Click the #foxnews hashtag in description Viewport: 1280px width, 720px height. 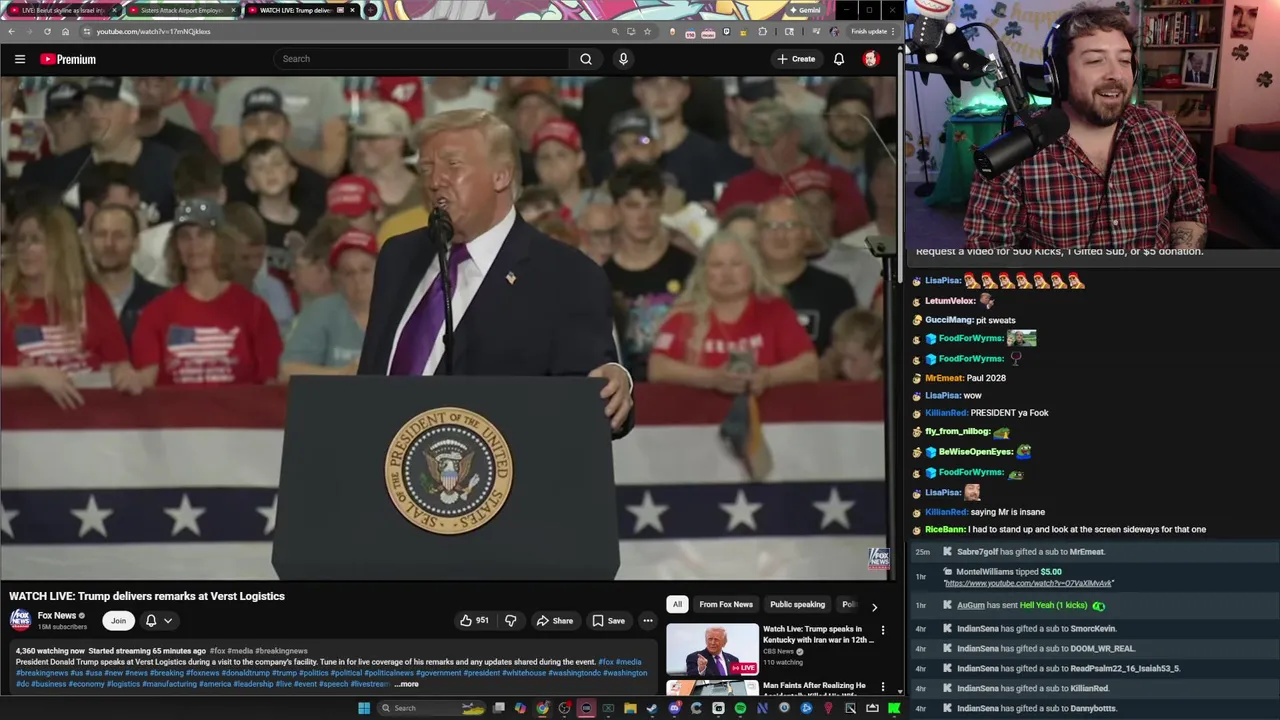coord(202,673)
